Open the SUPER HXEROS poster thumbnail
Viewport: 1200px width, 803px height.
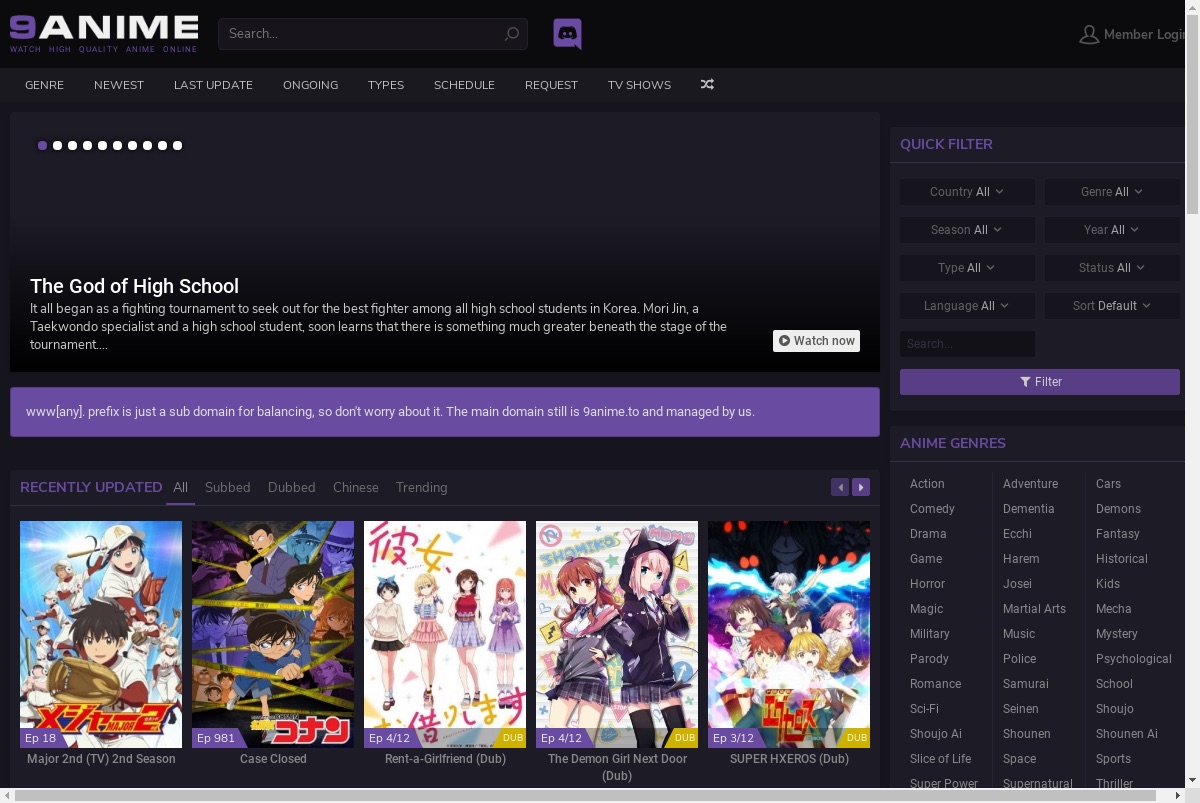(x=789, y=634)
